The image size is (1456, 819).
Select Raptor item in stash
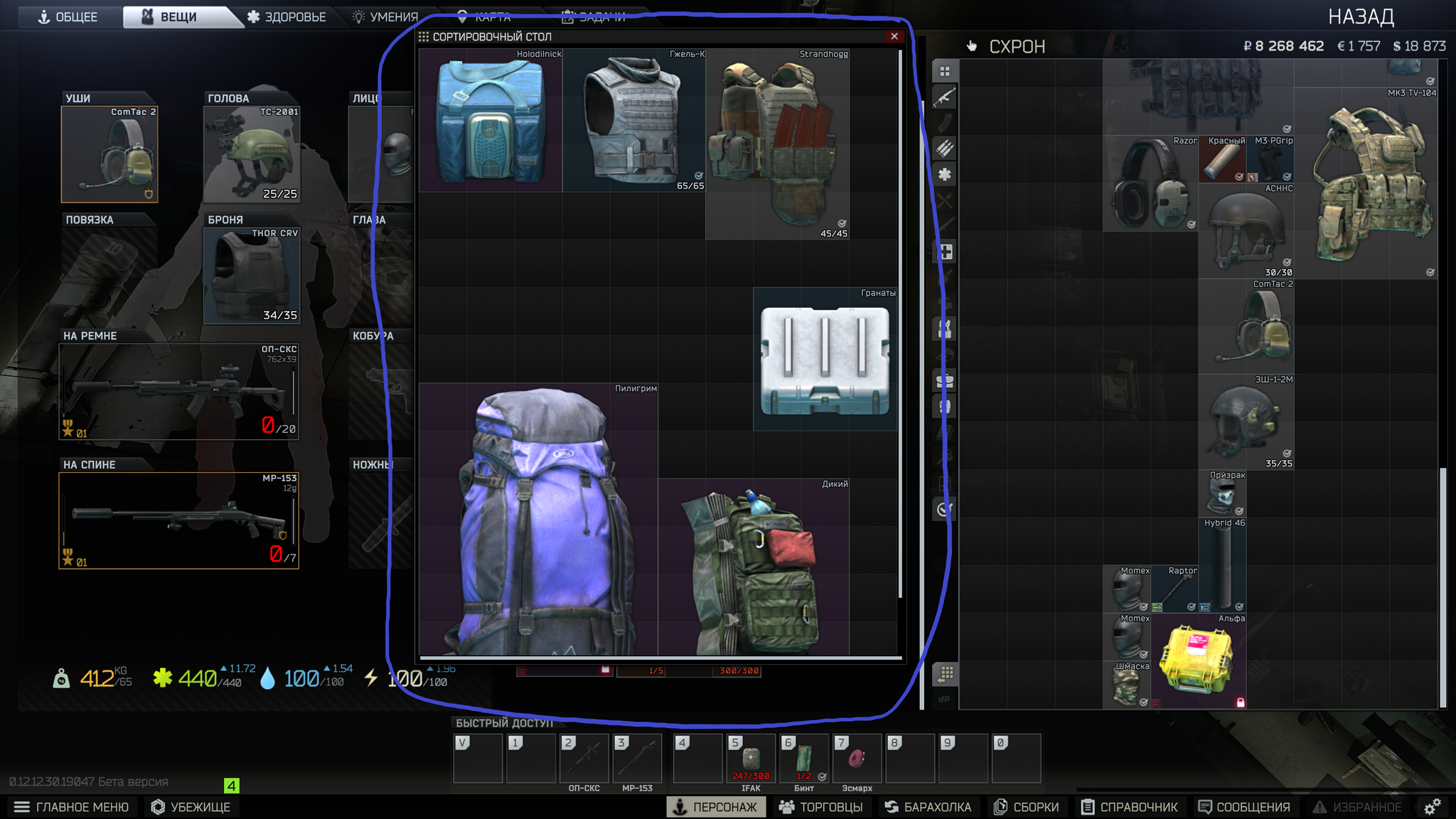(x=1175, y=589)
